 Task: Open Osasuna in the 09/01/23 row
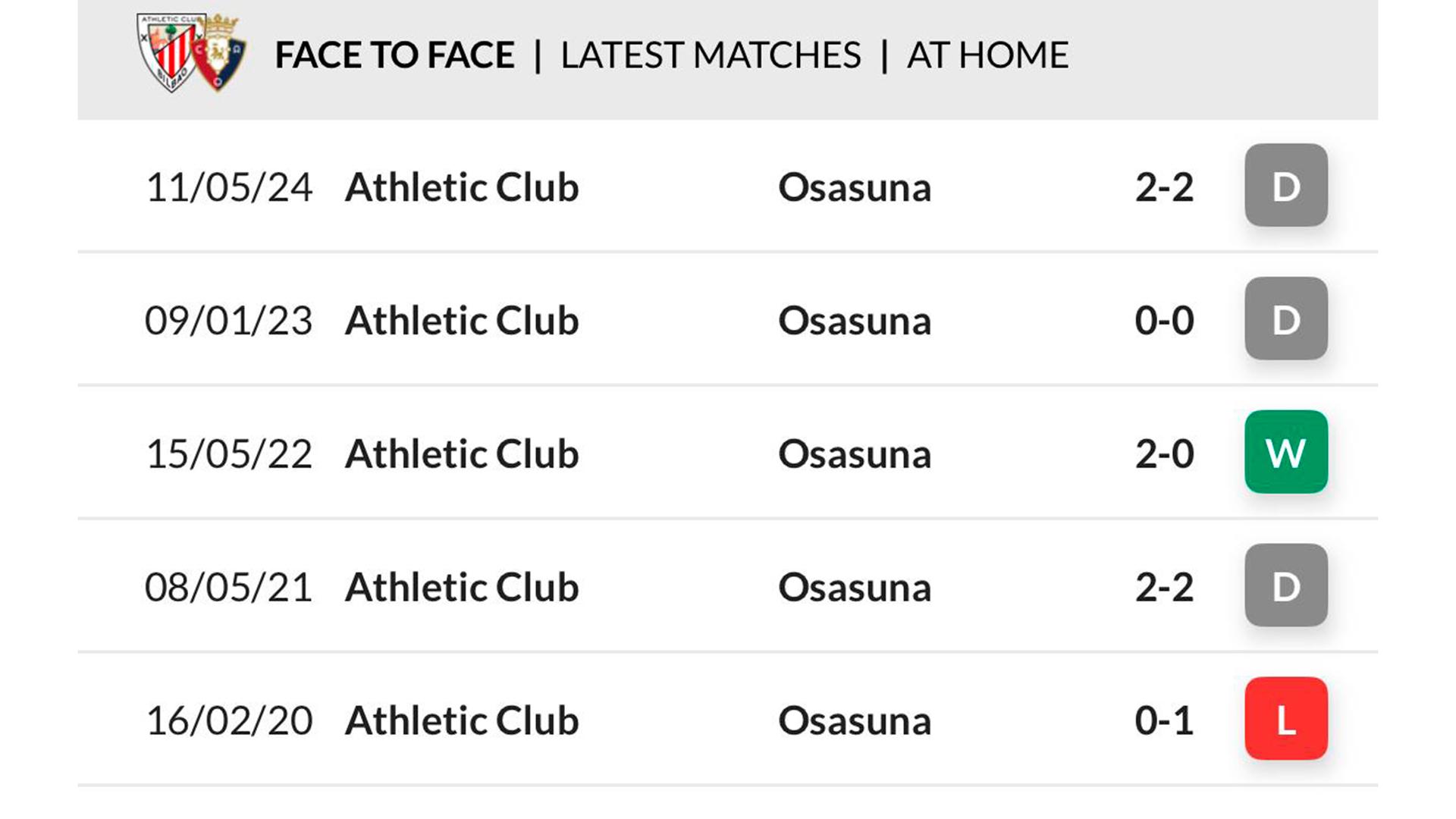coord(855,321)
